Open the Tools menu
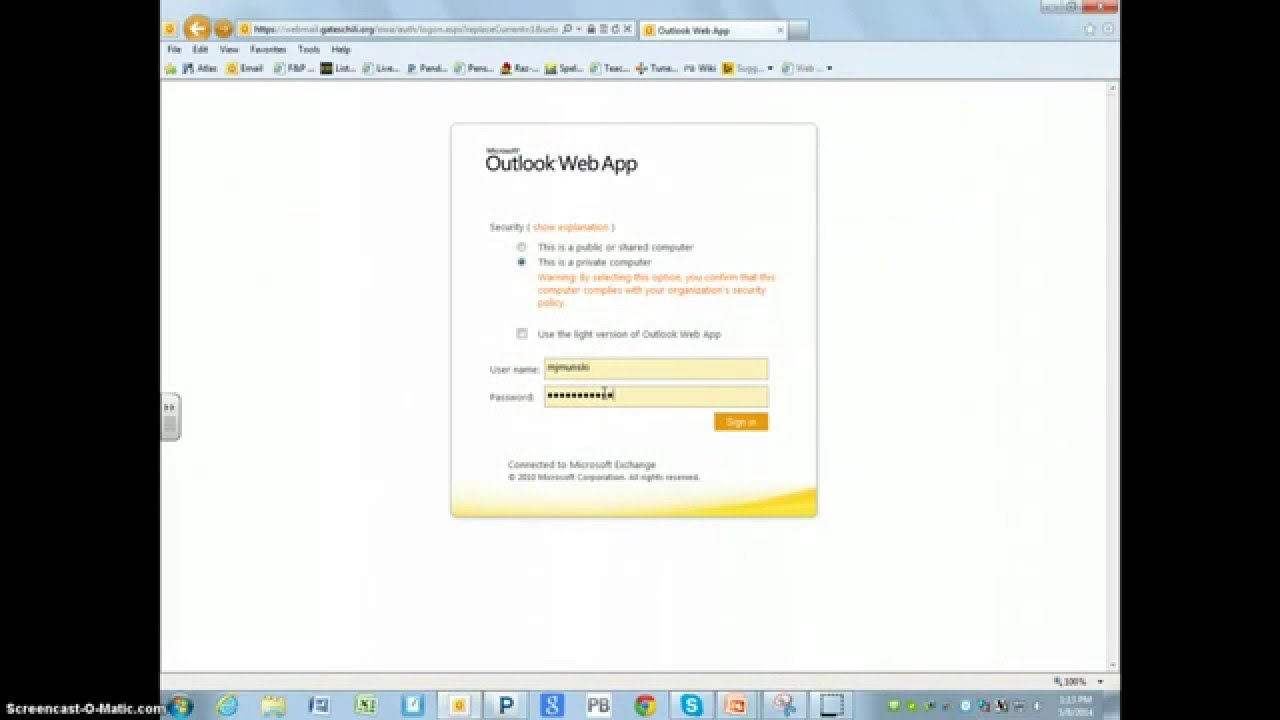This screenshot has height=720, width=1280. click(x=309, y=49)
